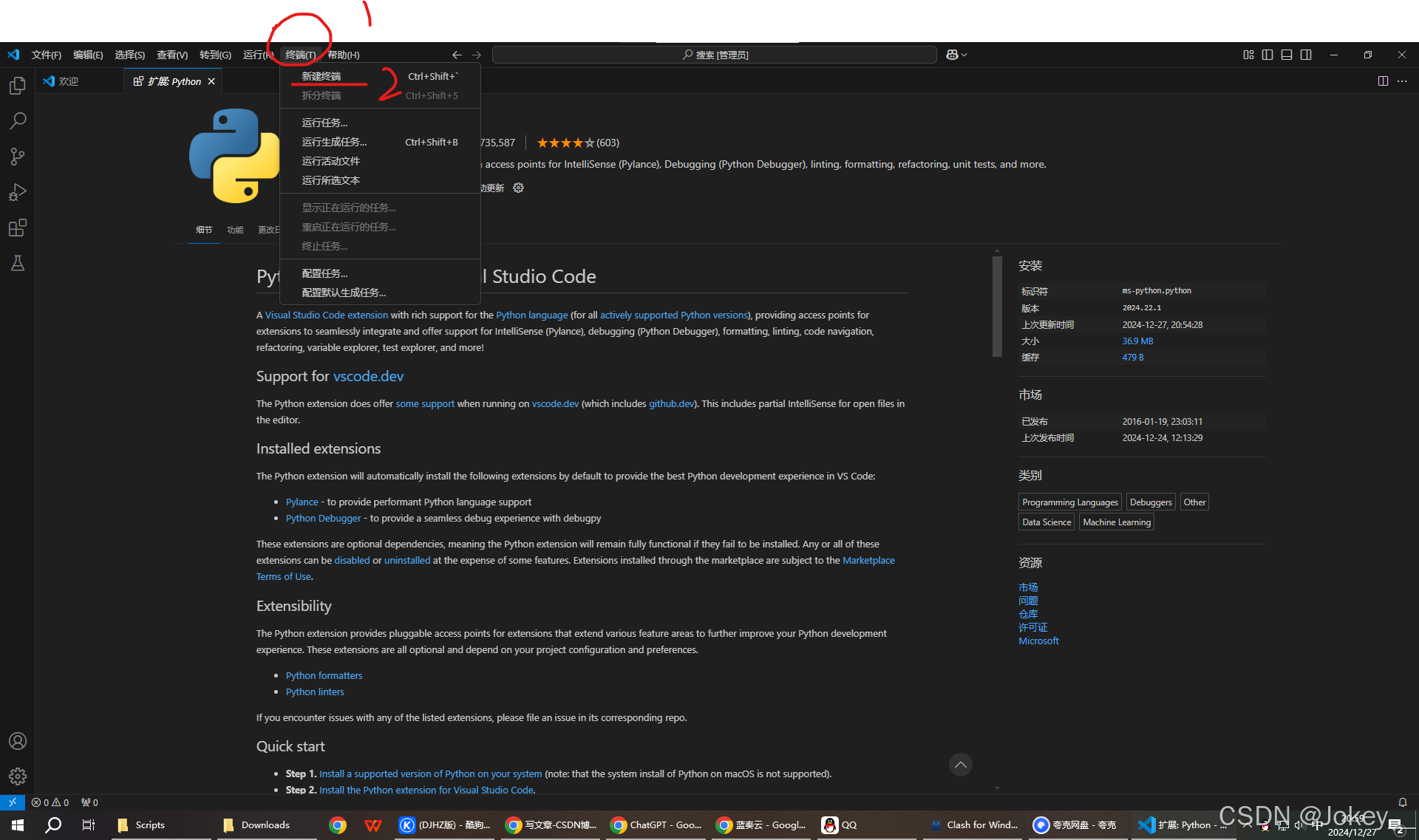Select 配置任务... menu entry
1419x840 pixels.
(x=380, y=273)
